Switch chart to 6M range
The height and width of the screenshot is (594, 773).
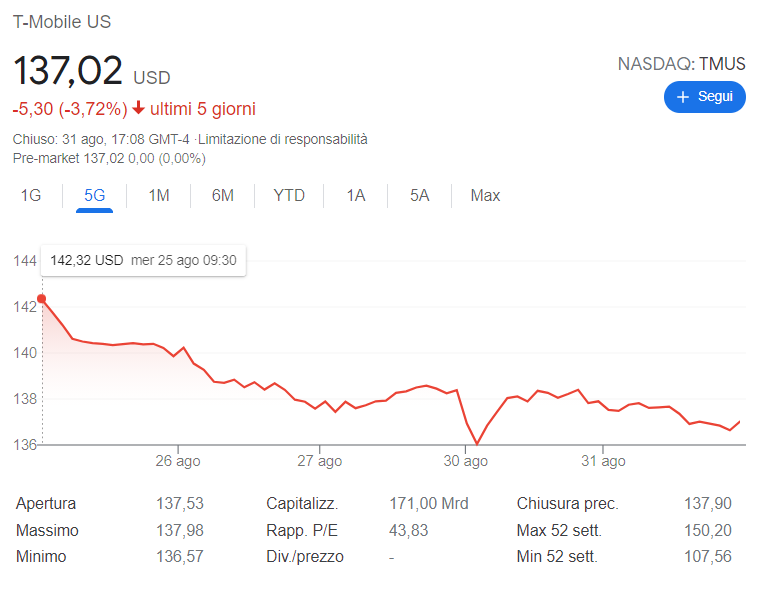click(x=223, y=196)
